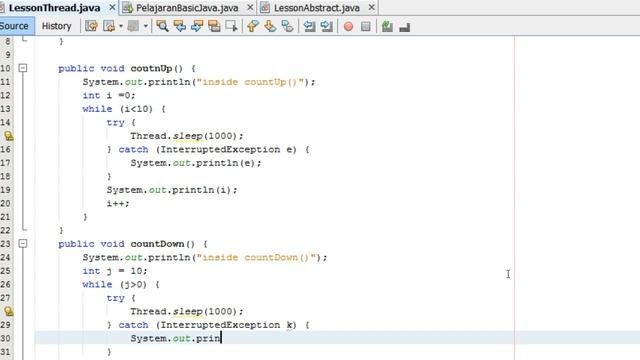Click the greyed Forward navigation icon
The image size is (640, 360).
coord(133,27)
